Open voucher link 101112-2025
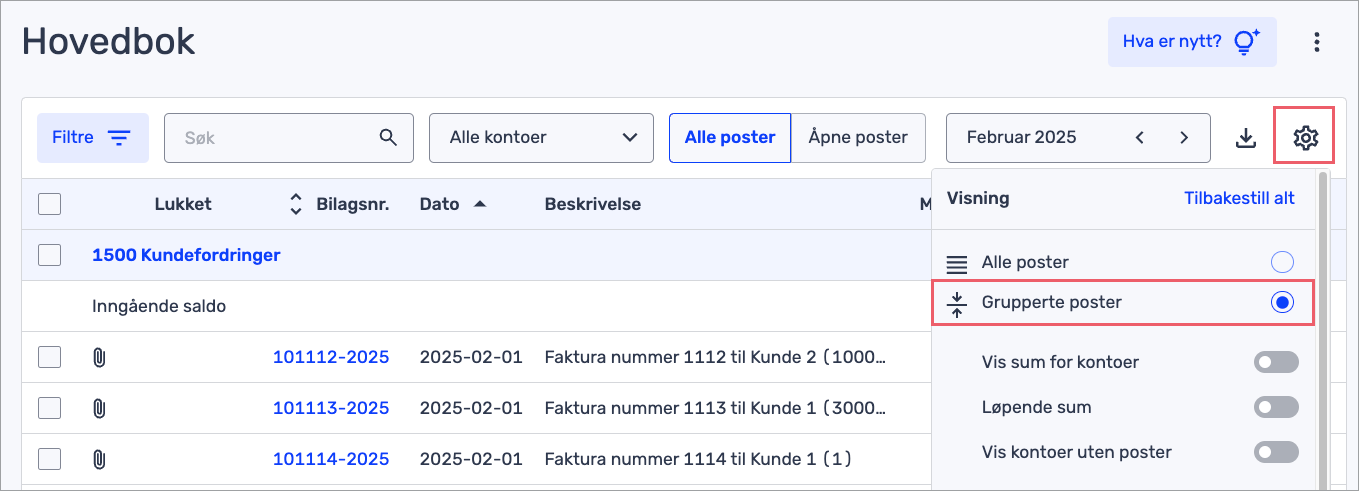Viewport: 1359px width, 491px height. coord(331,356)
